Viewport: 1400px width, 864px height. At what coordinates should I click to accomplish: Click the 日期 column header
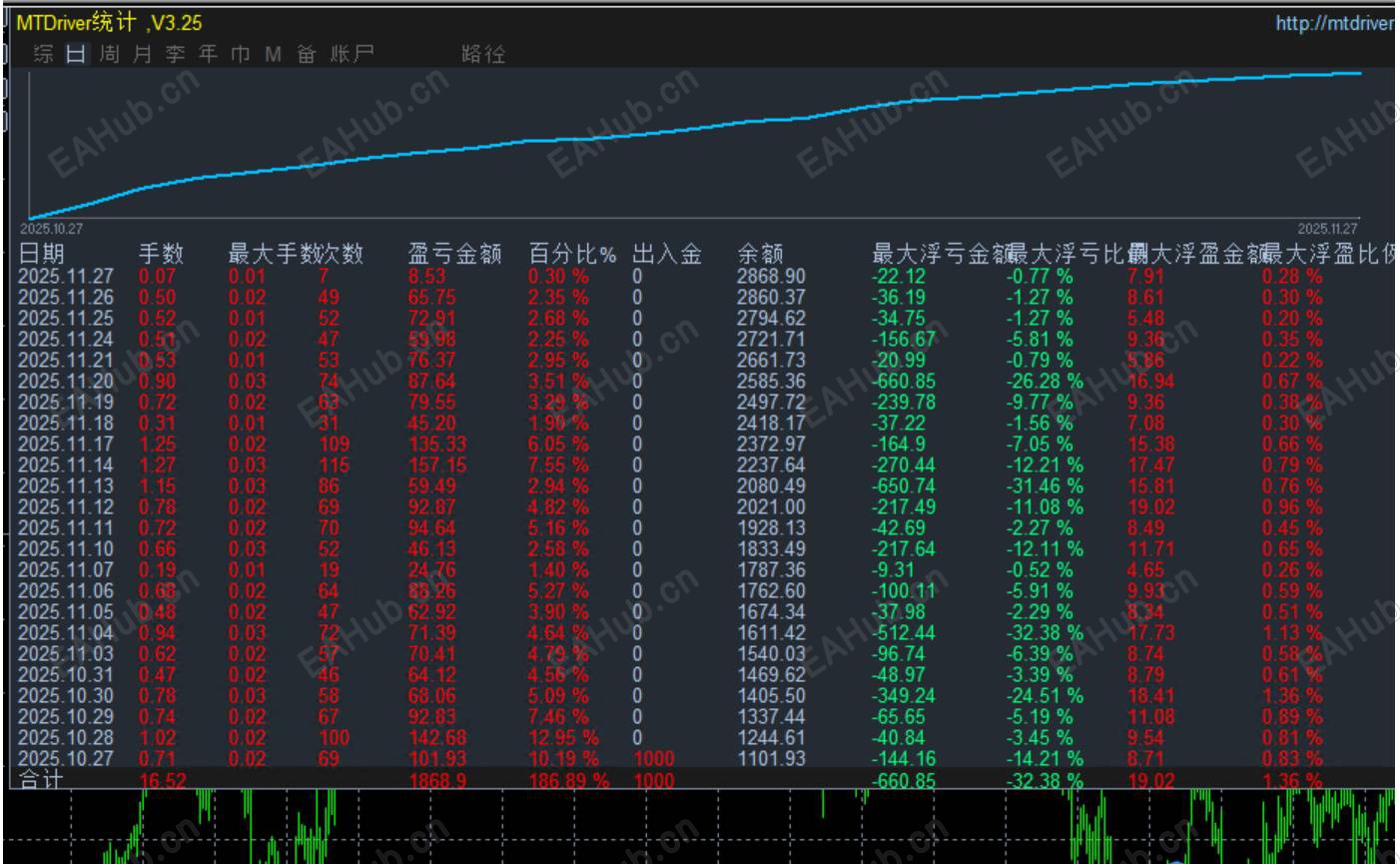[41, 254]
